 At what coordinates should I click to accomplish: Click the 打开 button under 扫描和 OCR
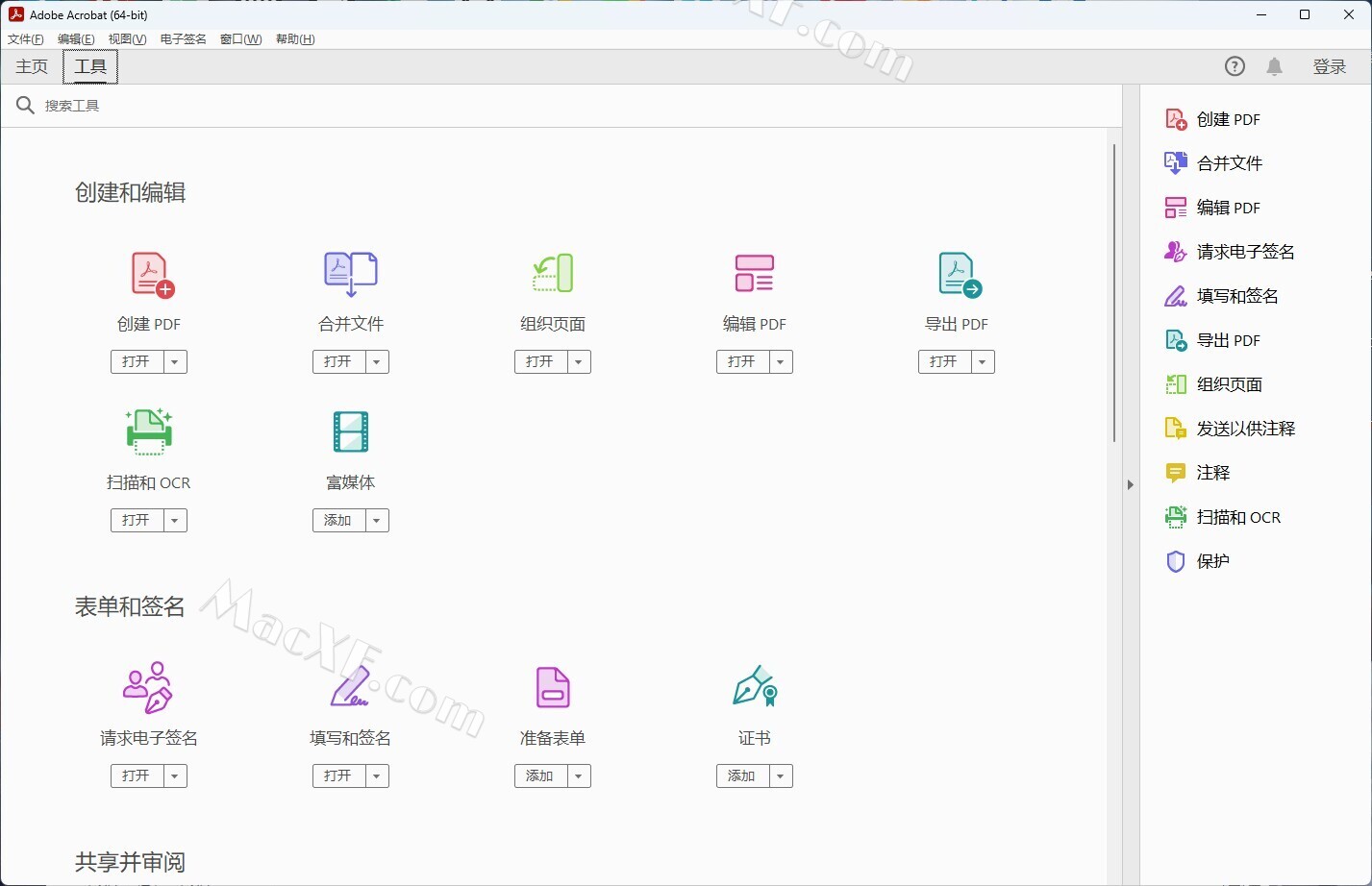click(x=137, y=521)
